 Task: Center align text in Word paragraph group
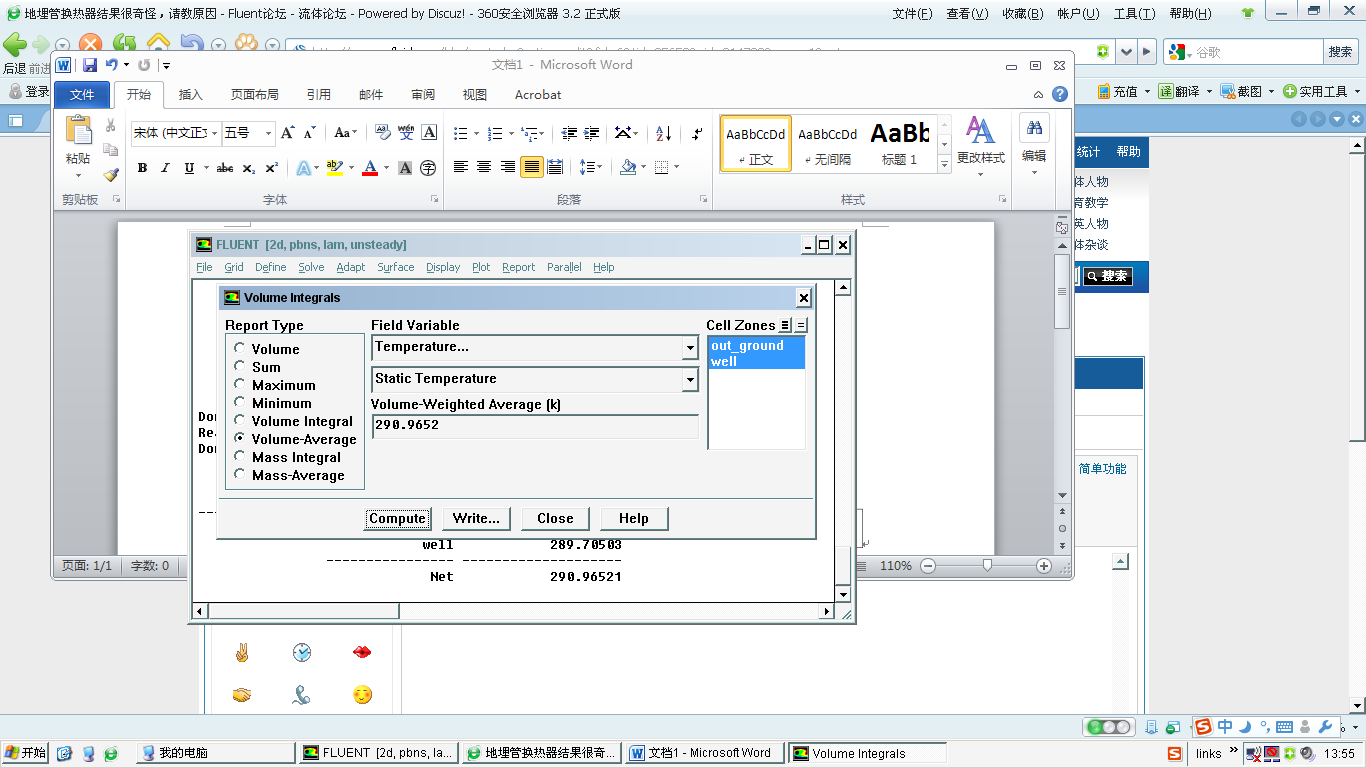(484, 167)
